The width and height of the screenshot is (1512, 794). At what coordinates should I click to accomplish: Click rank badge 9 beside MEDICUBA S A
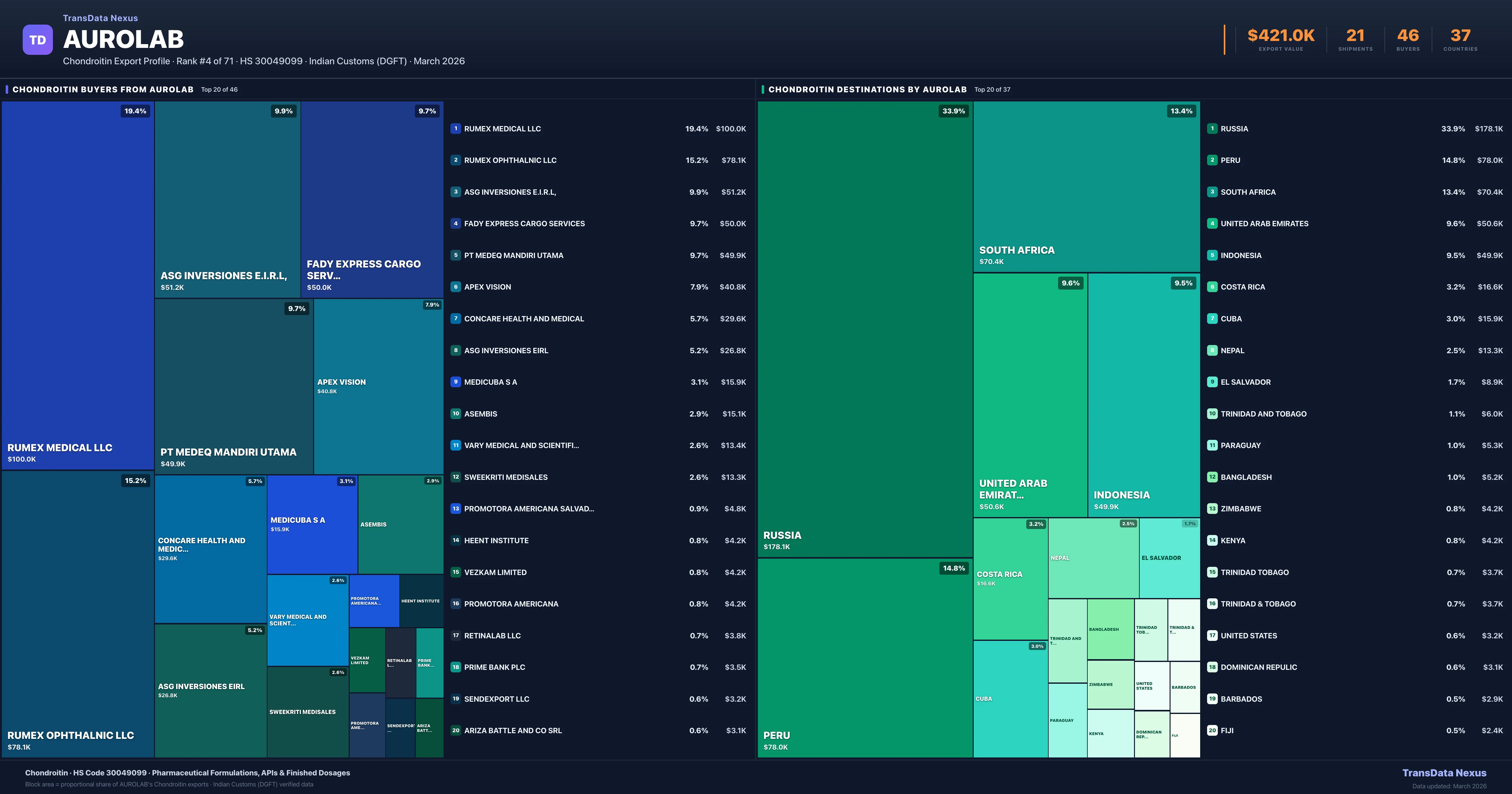455,382
